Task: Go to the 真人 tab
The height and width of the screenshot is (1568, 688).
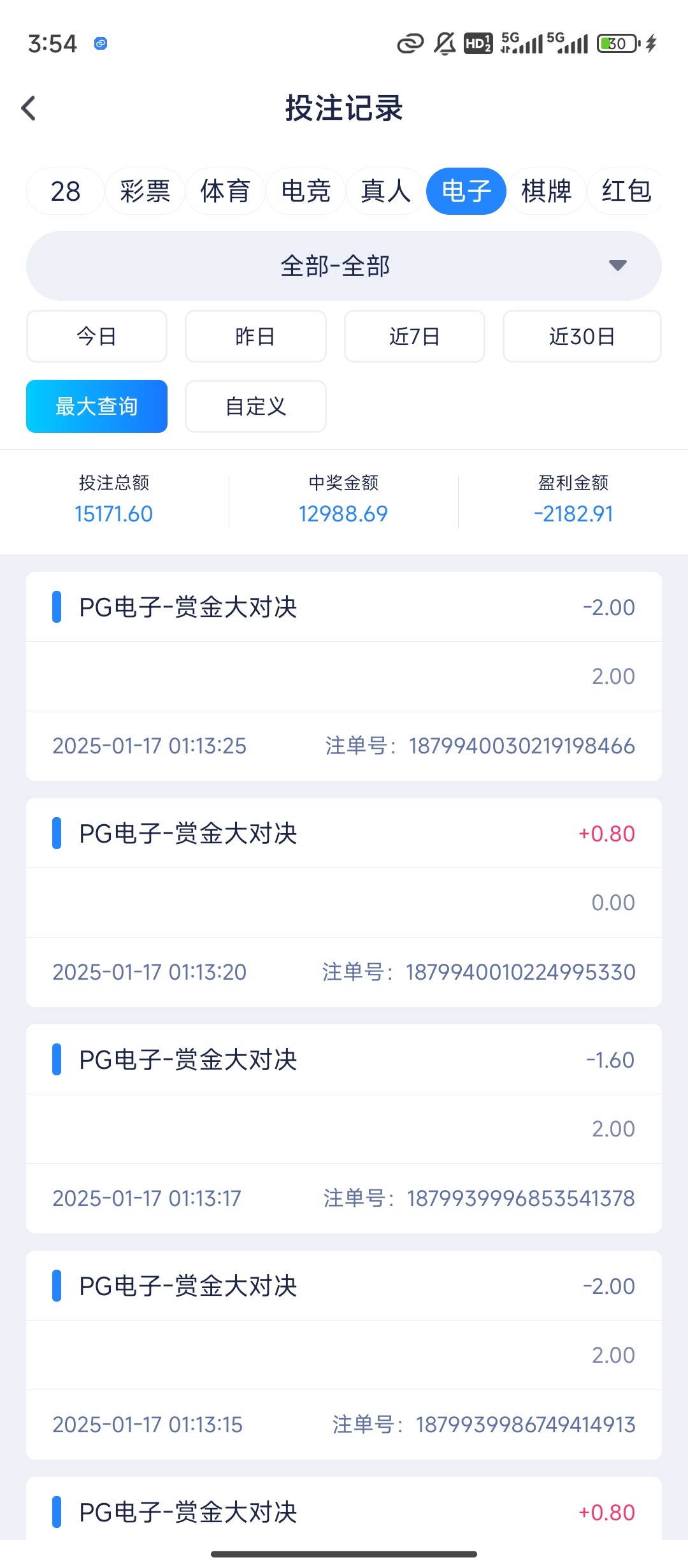Action: pos(385,191)
